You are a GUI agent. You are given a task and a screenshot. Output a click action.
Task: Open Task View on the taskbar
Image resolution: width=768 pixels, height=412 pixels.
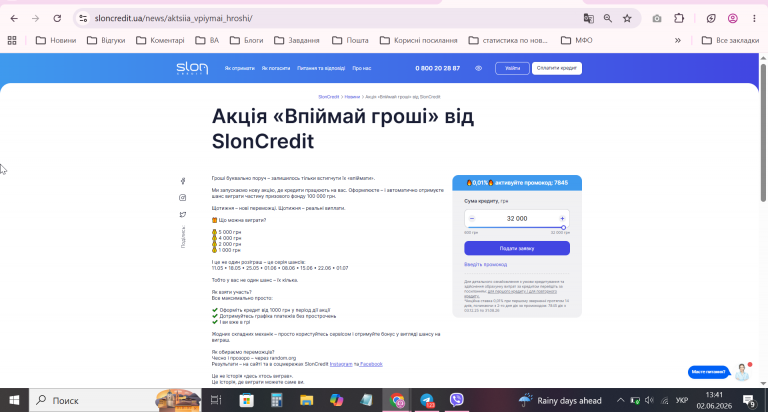pyautogui.click(x=216, y=400)
